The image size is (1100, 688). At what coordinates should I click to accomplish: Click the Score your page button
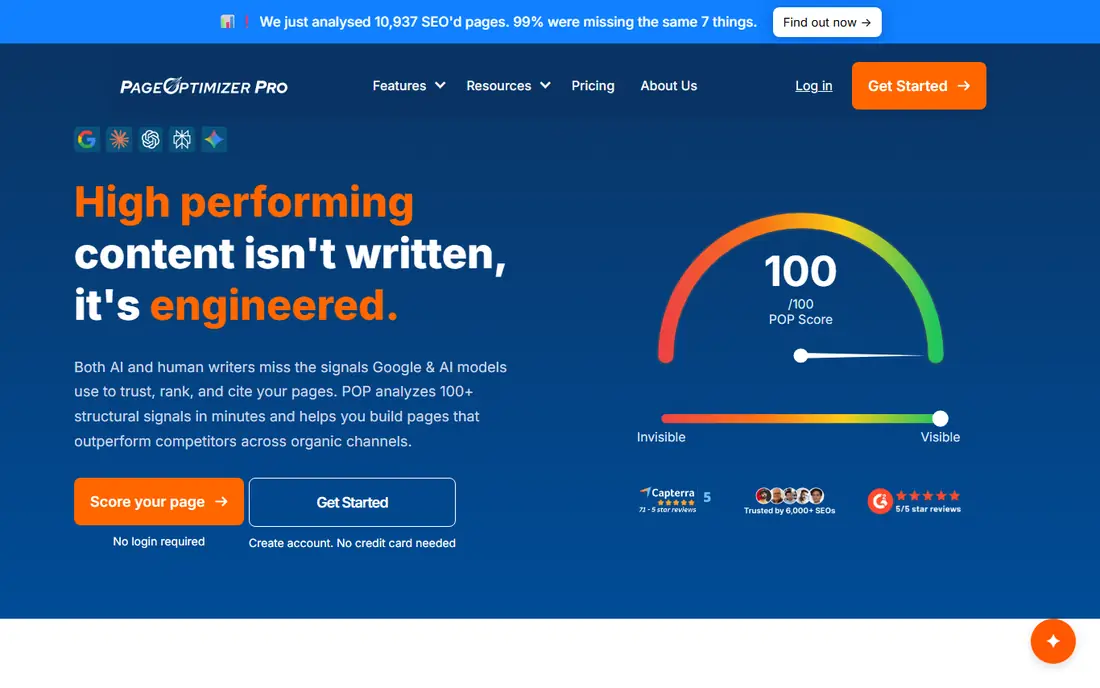tap(159, 501)
